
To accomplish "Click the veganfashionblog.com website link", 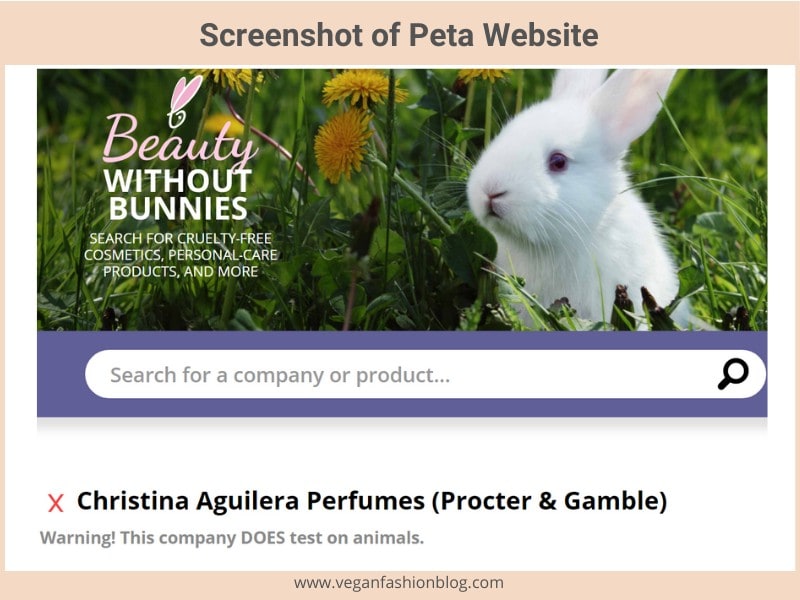I will [398, 583].
